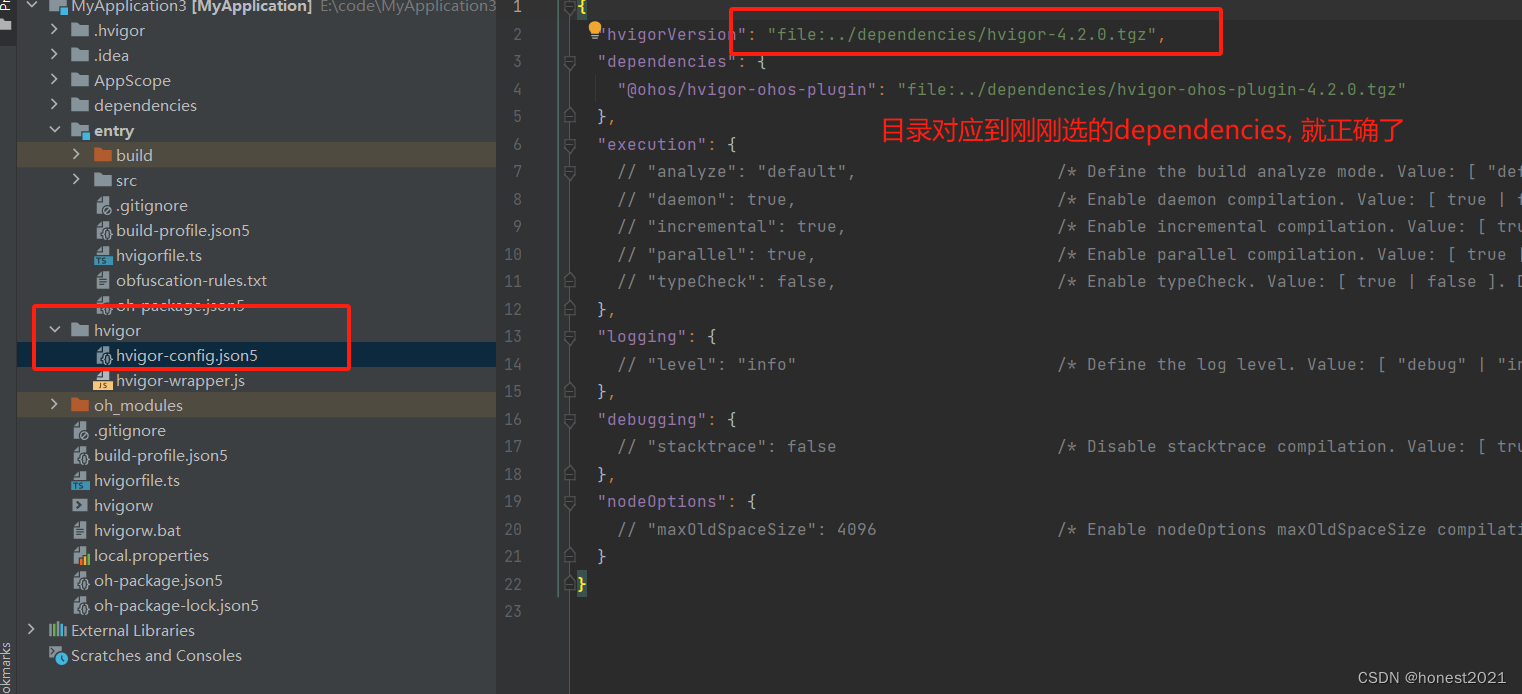The height and width of the screenshot is (694, 1522).
Task: Expand the AppScope folder
Action: [x=56, y=80]
